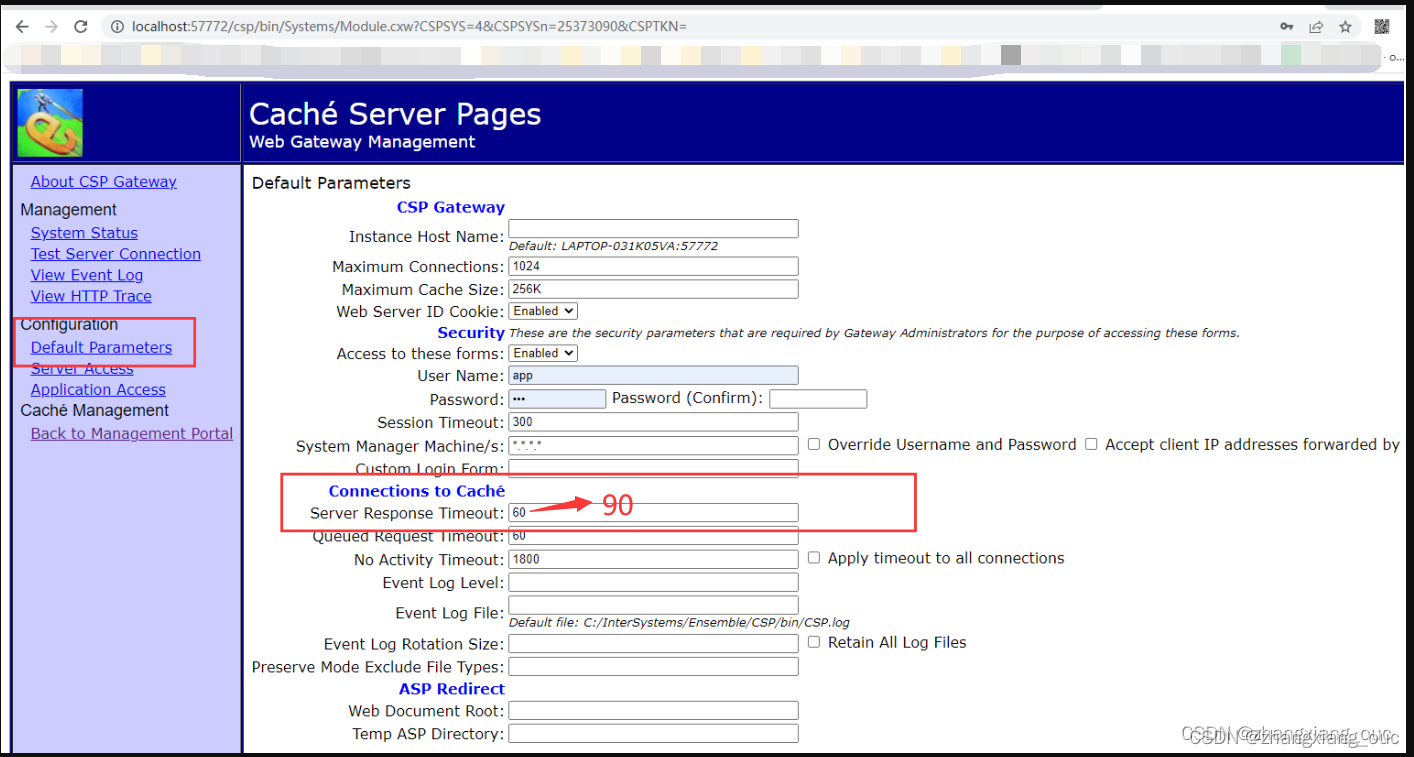This screenshot has height=757, width=1414.
Task: Click Maximum Connections field
Action: tap(653, 267)
